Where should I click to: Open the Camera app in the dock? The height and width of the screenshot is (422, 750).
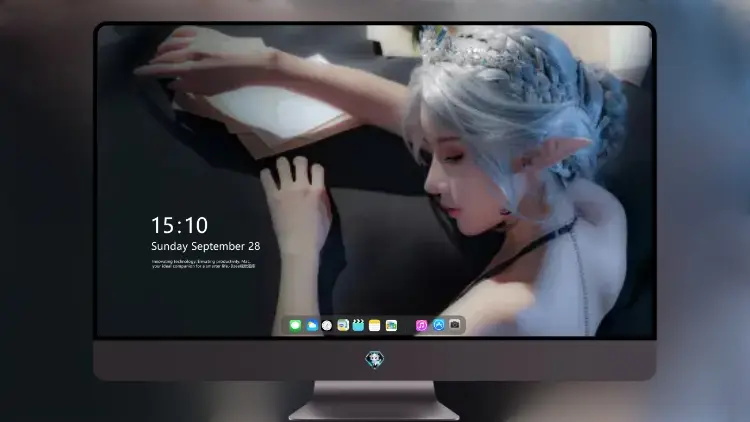click(x=455, y=324)
